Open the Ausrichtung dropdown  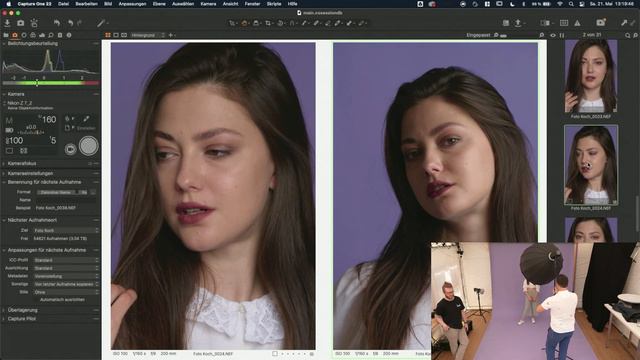click(x=66, y=268)
